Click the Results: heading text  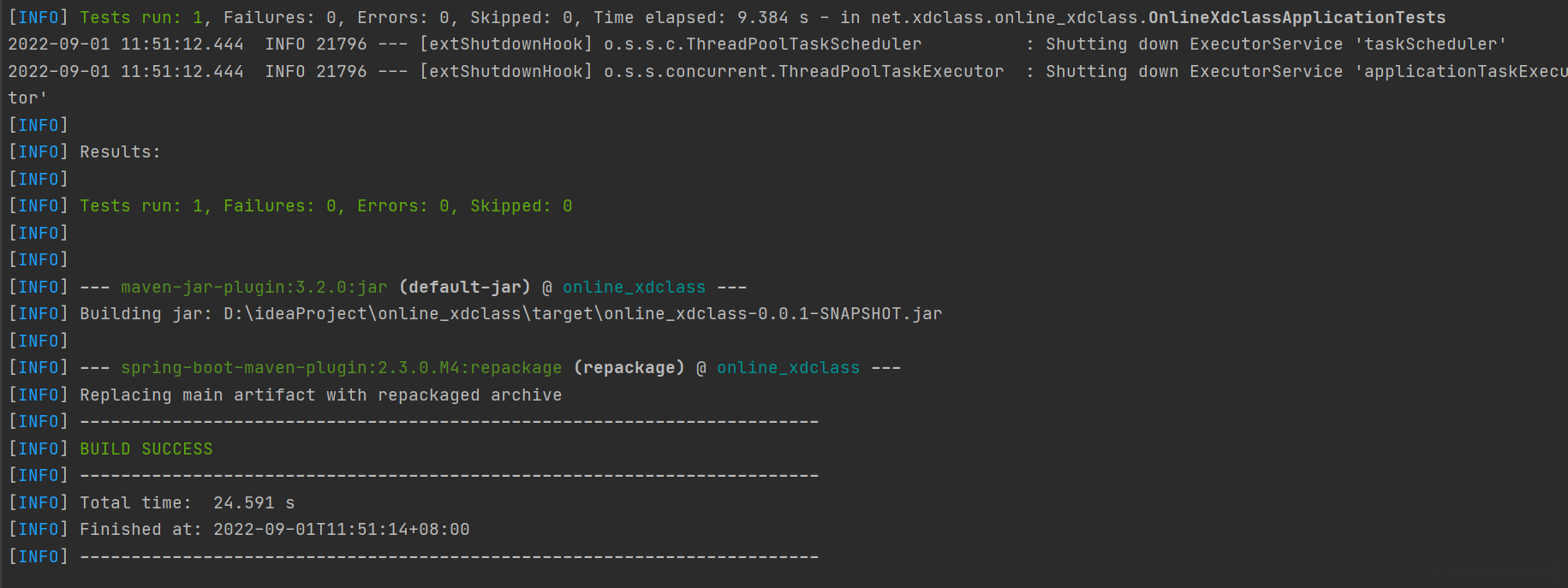[x=120, y=152]
